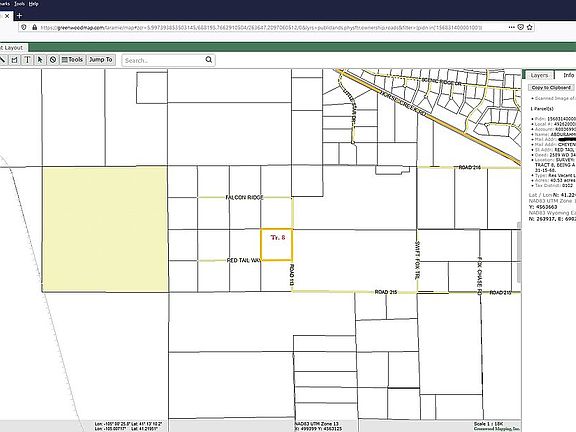Open the page actions three-dots menu
This screenshot has width=576, height=432.
pyautogui.click(x=512, y=27)
